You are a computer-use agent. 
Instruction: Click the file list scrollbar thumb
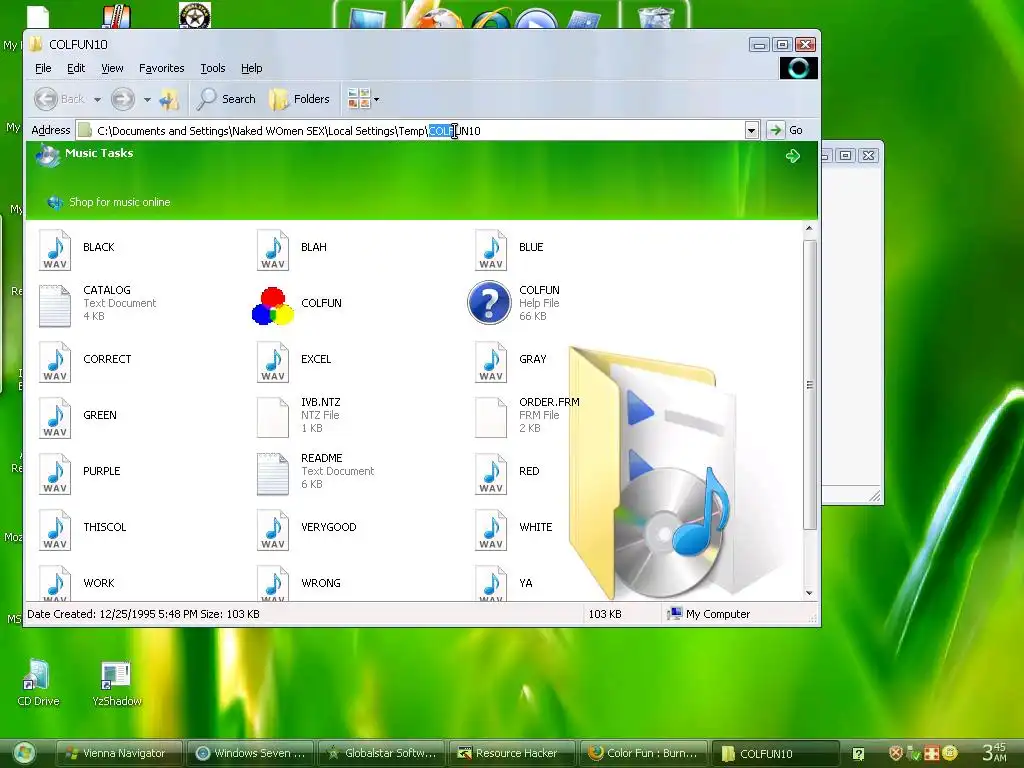(x=809, y=385)
